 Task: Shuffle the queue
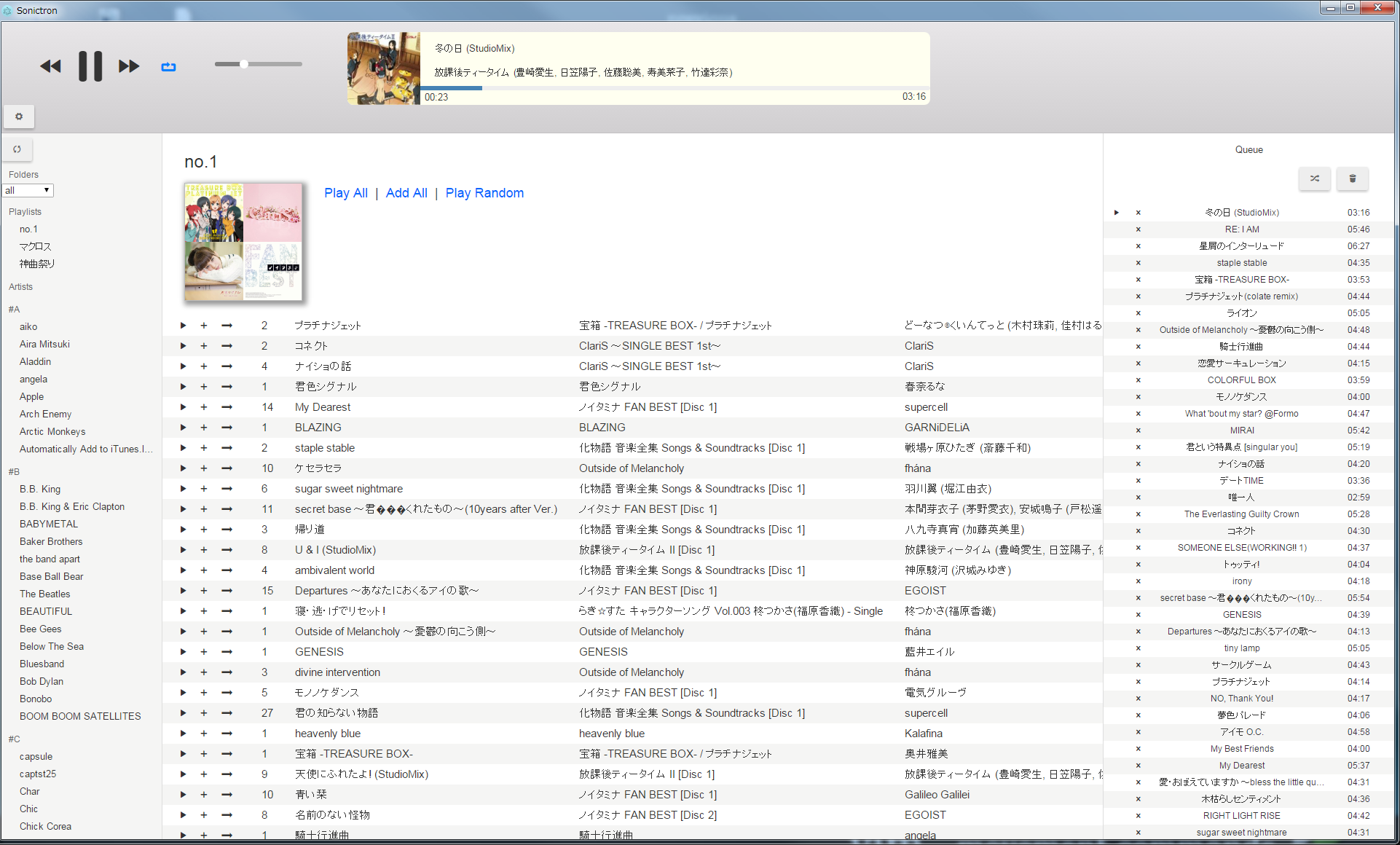(x=1314, y=178)
